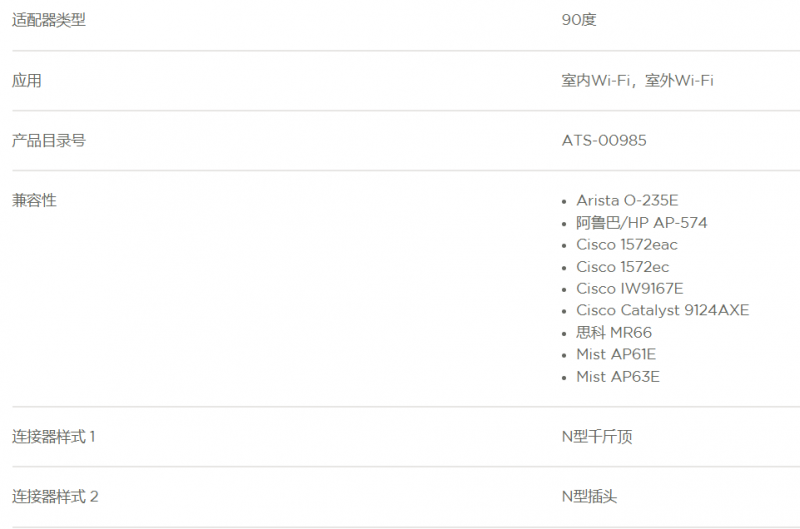The image size is (800, 529).
Task: Click the Cisco IW9167E entry
Action: pos(630,289)
